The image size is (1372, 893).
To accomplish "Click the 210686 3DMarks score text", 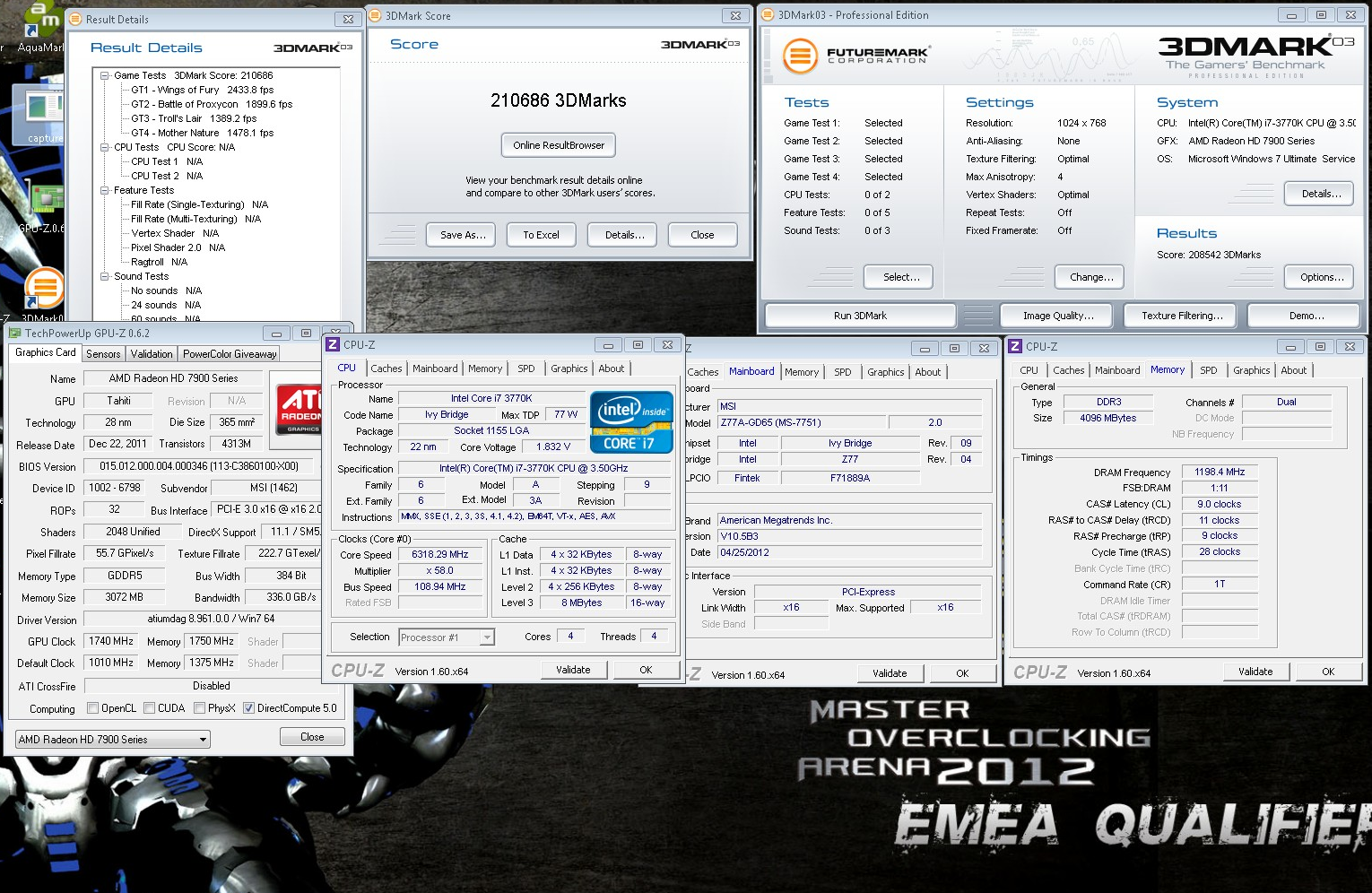I will pyautogui.click(x=558, y=100).
